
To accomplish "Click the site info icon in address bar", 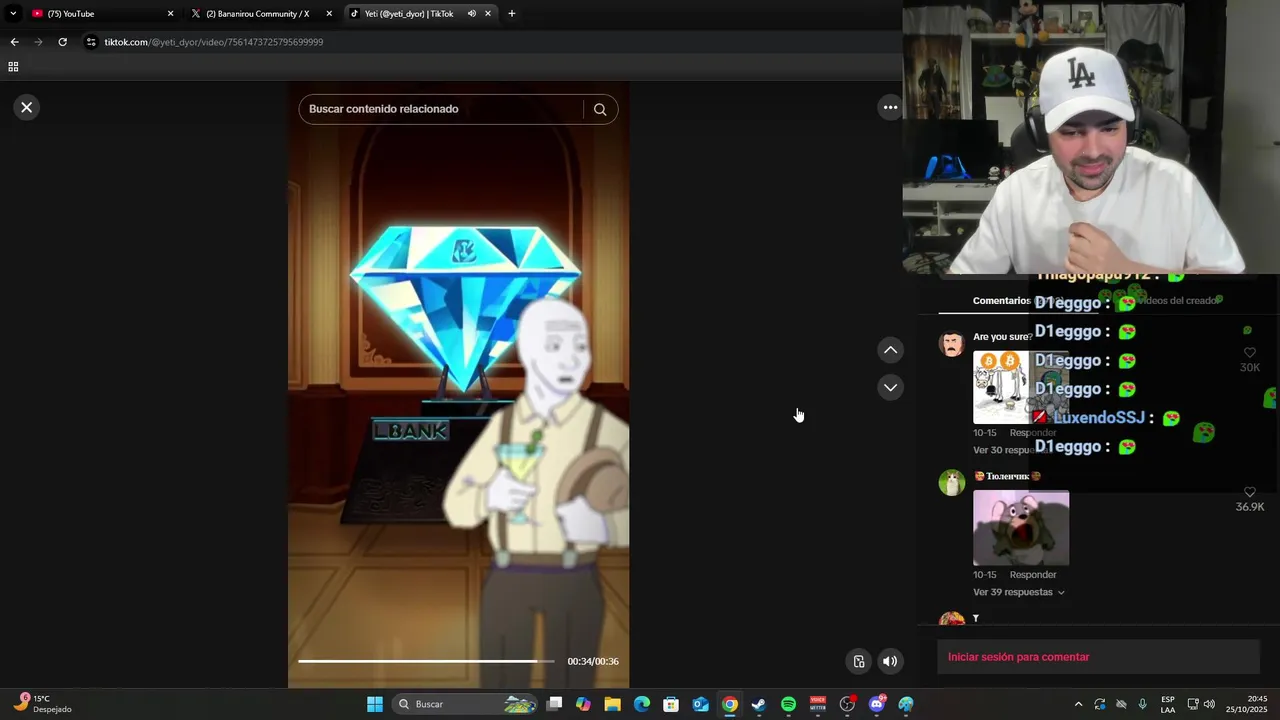I will click(91, 42).
